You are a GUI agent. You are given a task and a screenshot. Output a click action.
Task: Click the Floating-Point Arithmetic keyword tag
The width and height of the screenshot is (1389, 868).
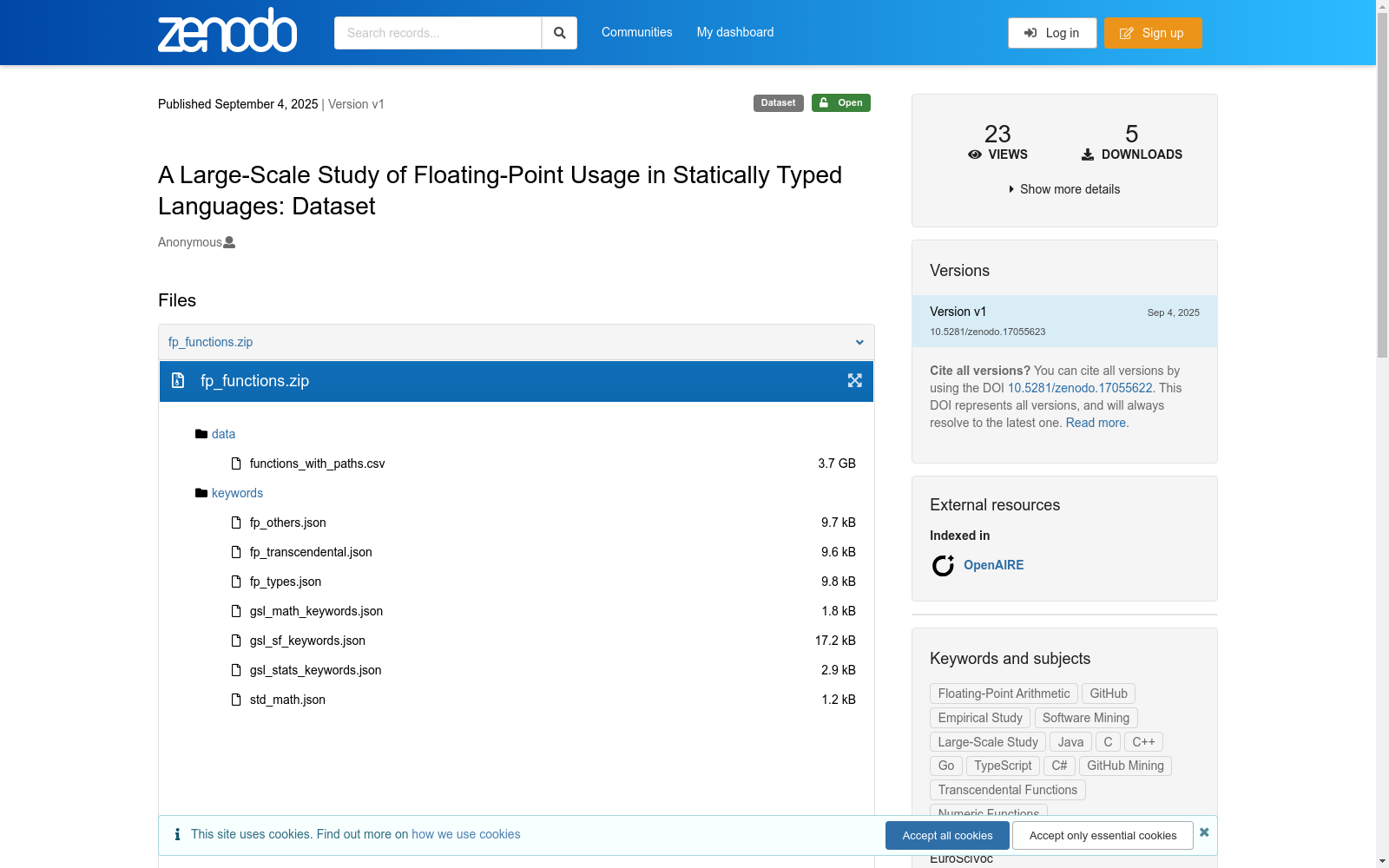pos(1004,694)
